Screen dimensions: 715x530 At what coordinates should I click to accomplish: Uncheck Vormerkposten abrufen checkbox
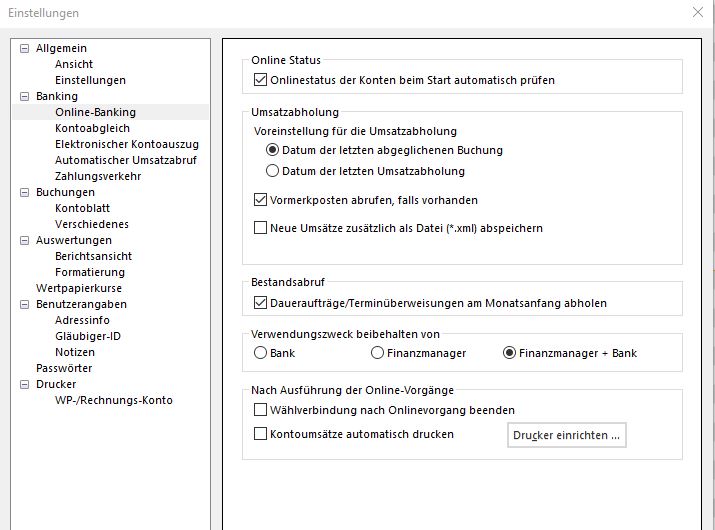tap(261, 200)
